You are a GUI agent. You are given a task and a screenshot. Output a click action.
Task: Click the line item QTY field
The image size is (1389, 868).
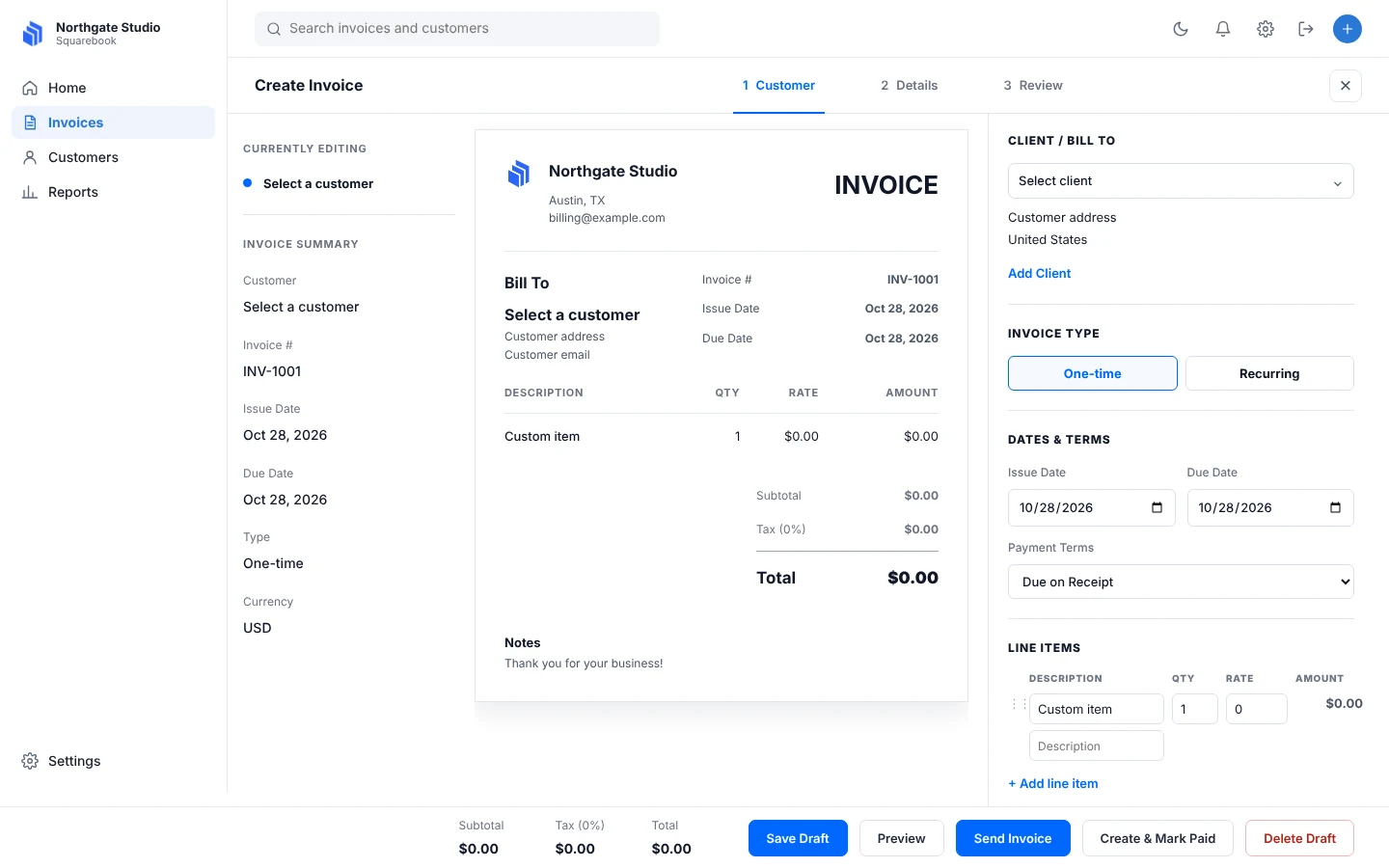(x=1195, y=709)
